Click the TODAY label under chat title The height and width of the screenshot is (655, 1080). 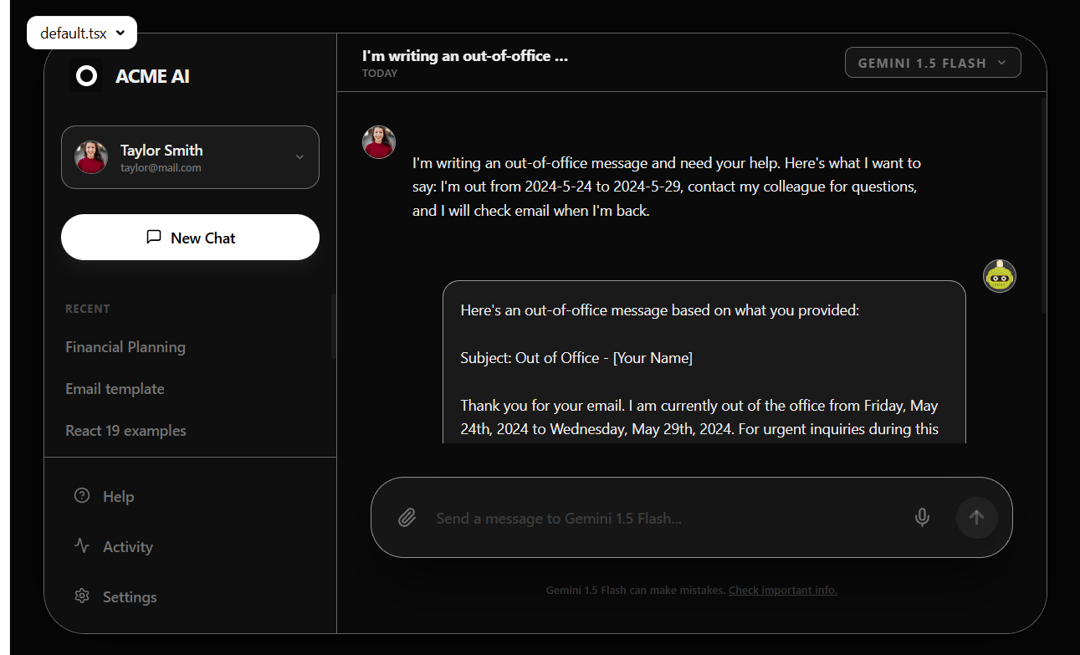(380, 73)
